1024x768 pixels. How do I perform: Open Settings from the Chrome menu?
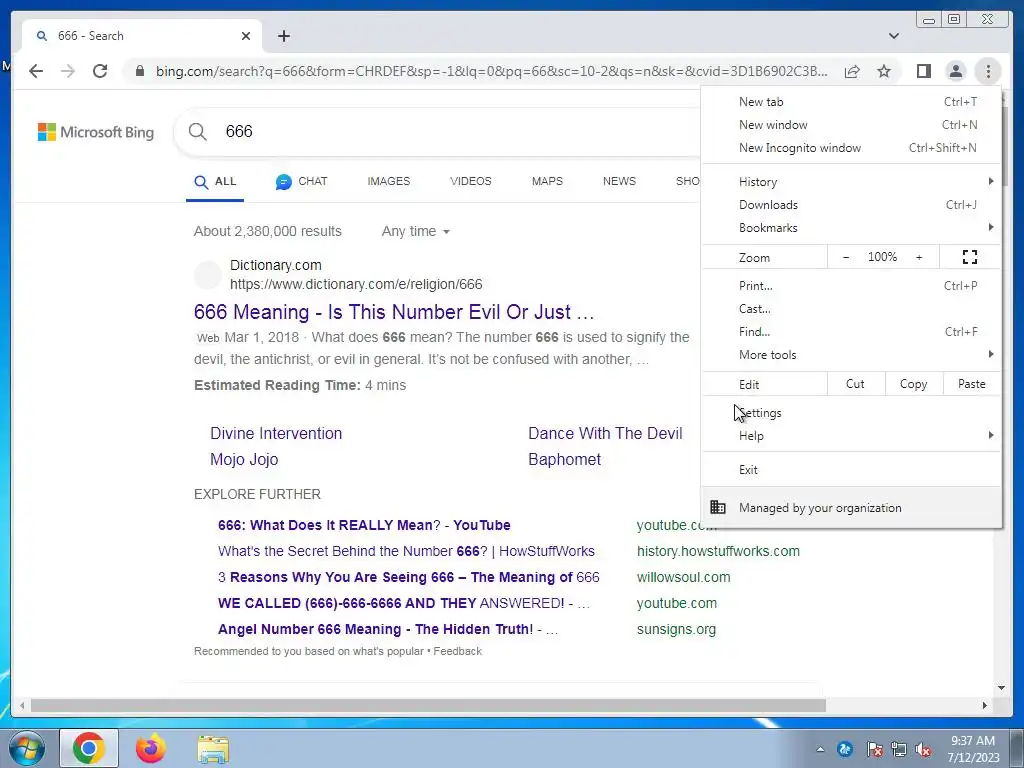[x=851, y=413]
